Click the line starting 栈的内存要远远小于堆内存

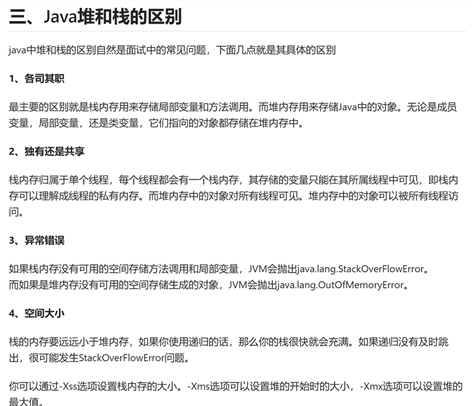click(x=229, y=342)
